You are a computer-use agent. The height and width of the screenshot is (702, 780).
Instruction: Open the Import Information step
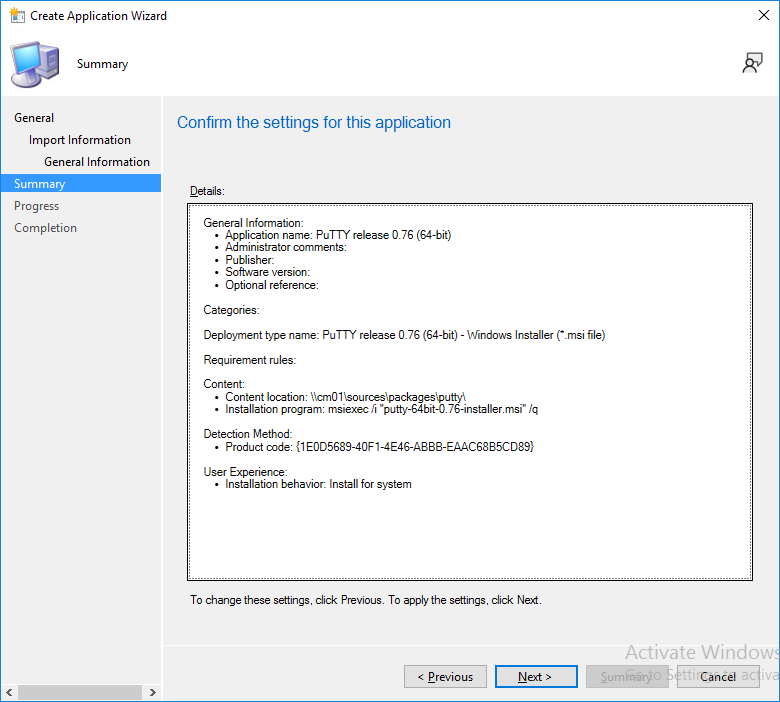[80, 140]
